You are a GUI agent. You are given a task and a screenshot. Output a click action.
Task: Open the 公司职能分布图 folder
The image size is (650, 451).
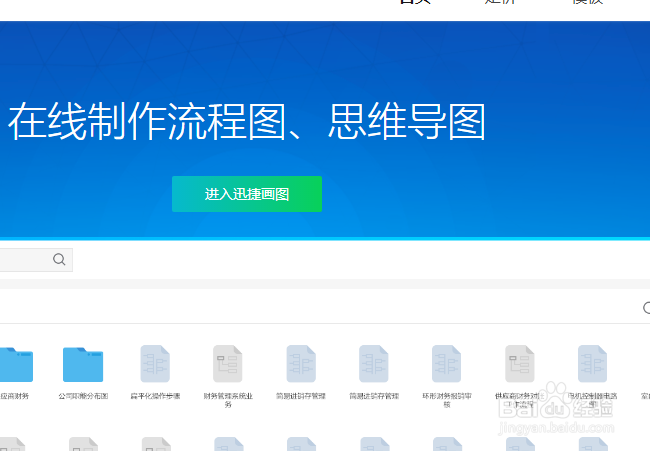coord(83,365)
